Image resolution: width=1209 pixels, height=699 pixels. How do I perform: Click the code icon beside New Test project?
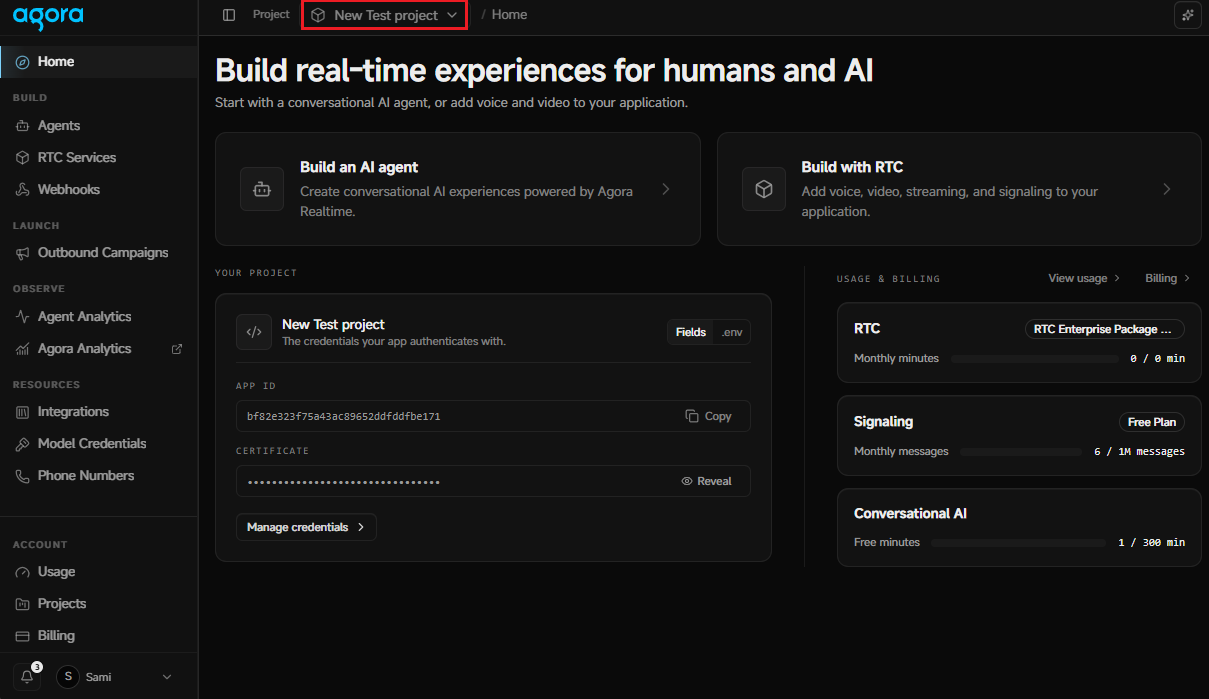coord(254,332)
